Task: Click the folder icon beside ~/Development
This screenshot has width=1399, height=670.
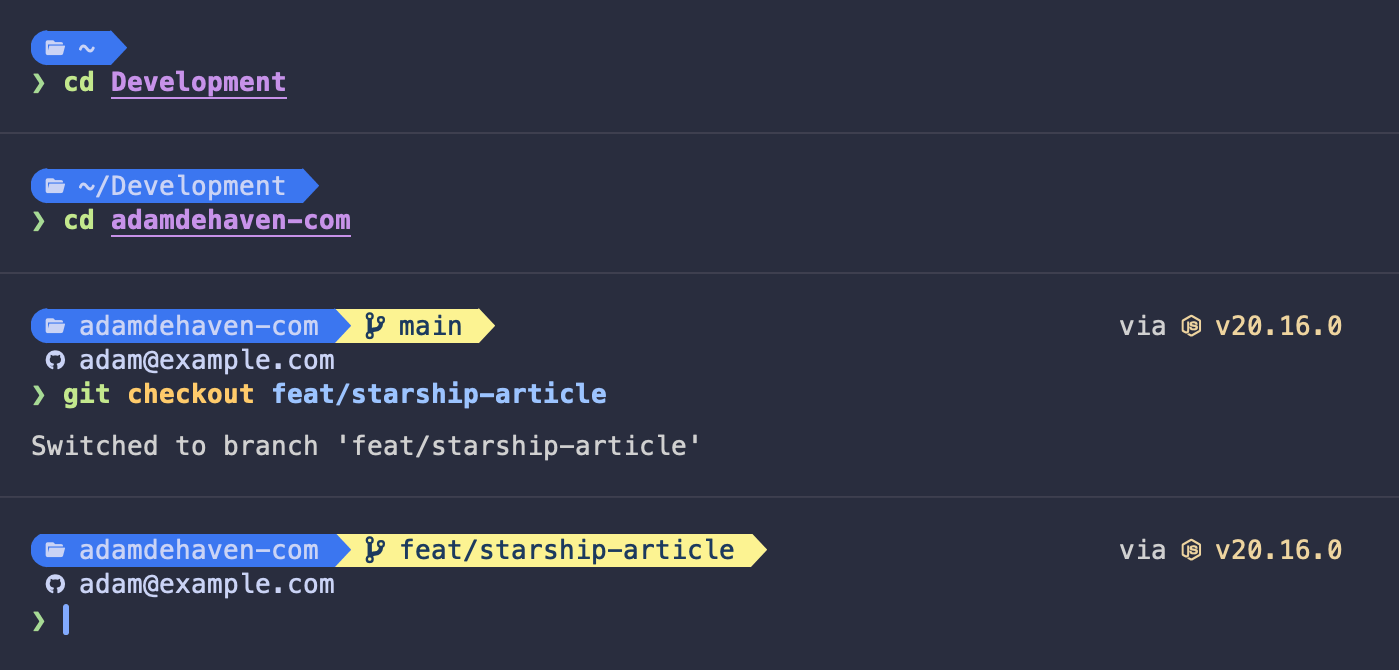Action: [x=55, y=186]
